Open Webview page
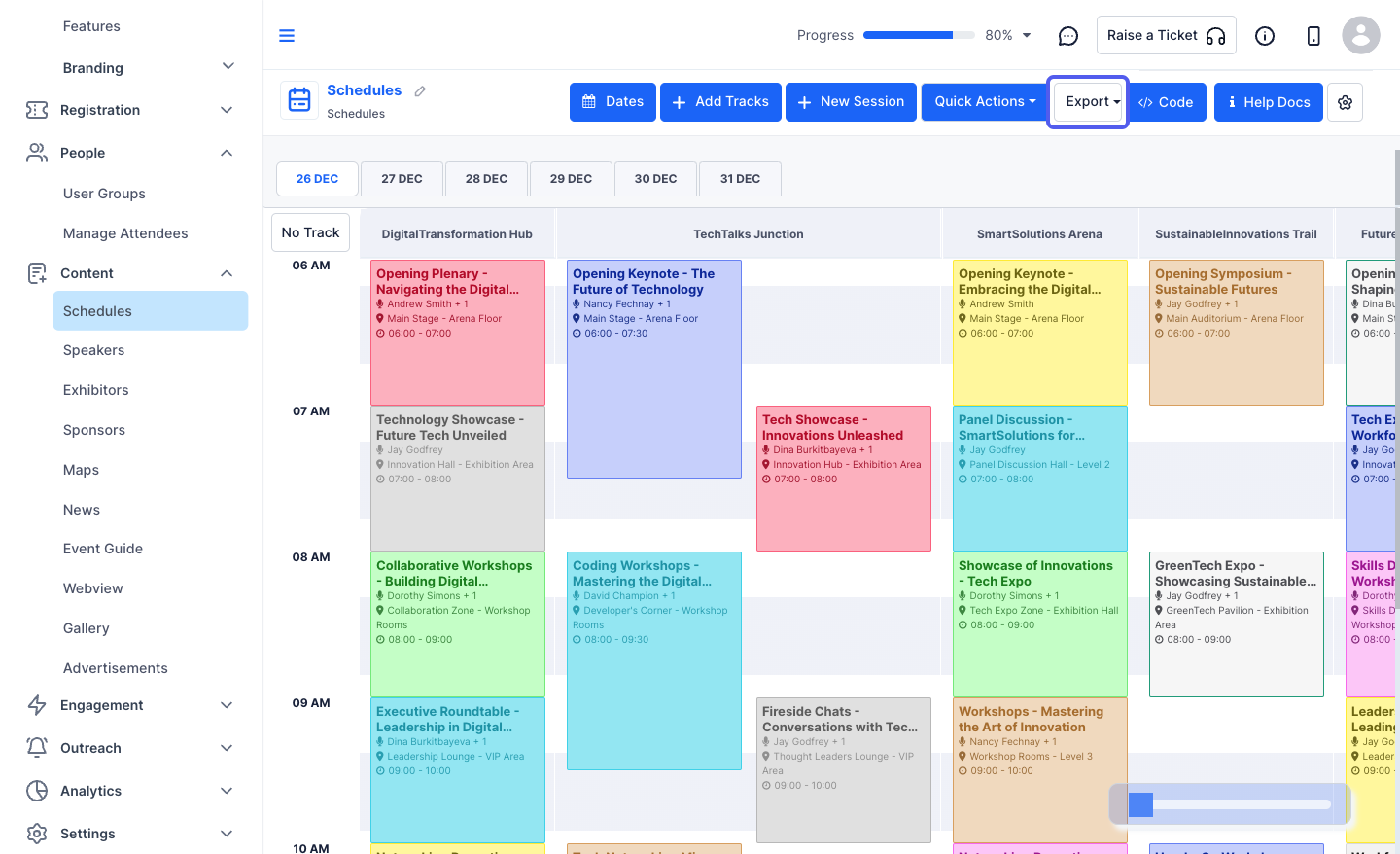The width and height of the screenshot is (1400, 854). (92, 588)
